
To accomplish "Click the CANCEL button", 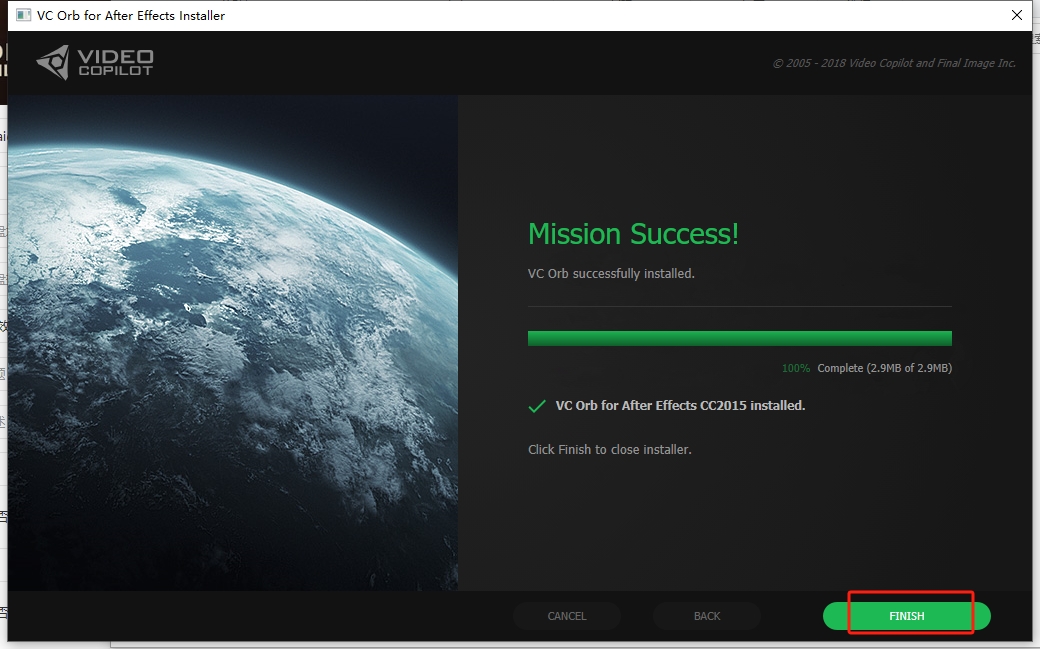I will pos(566,616).
